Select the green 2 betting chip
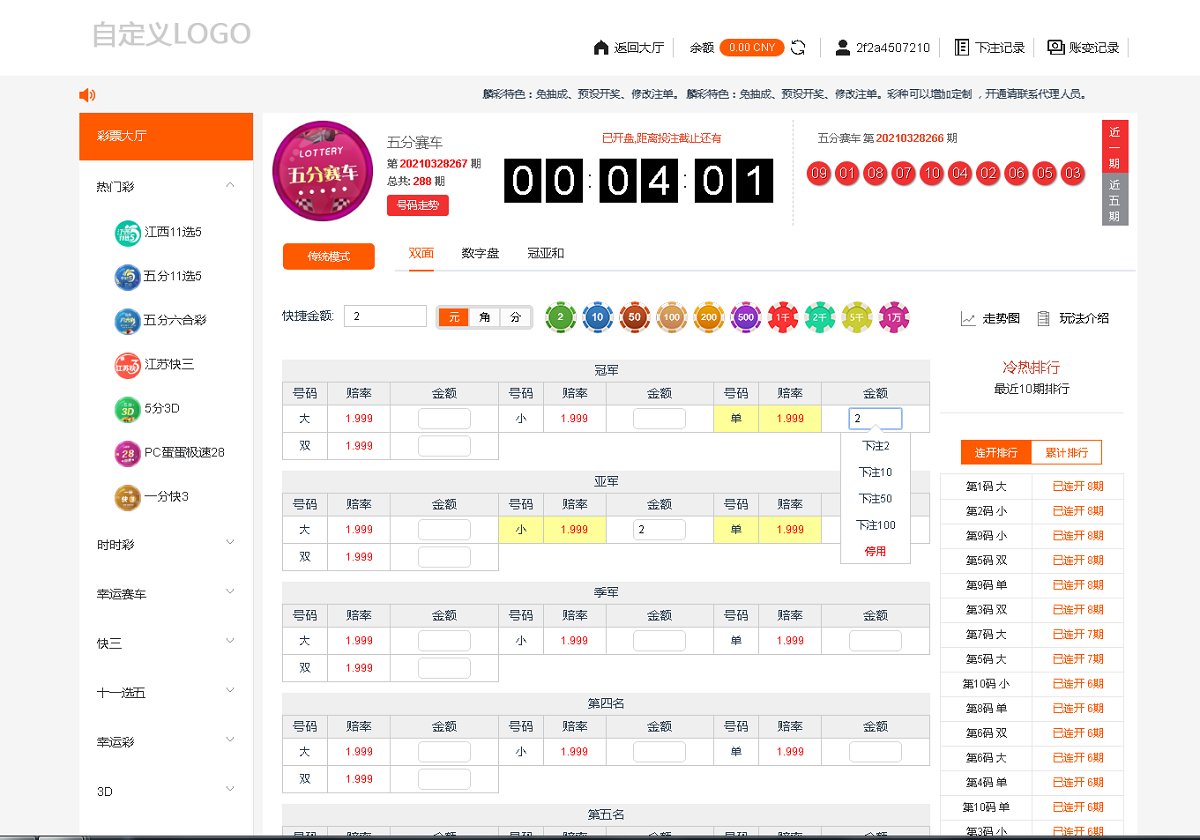Image resolution: width=1200 pixels, height=840 pixels. pyautogui.click(x=561, y=317)
